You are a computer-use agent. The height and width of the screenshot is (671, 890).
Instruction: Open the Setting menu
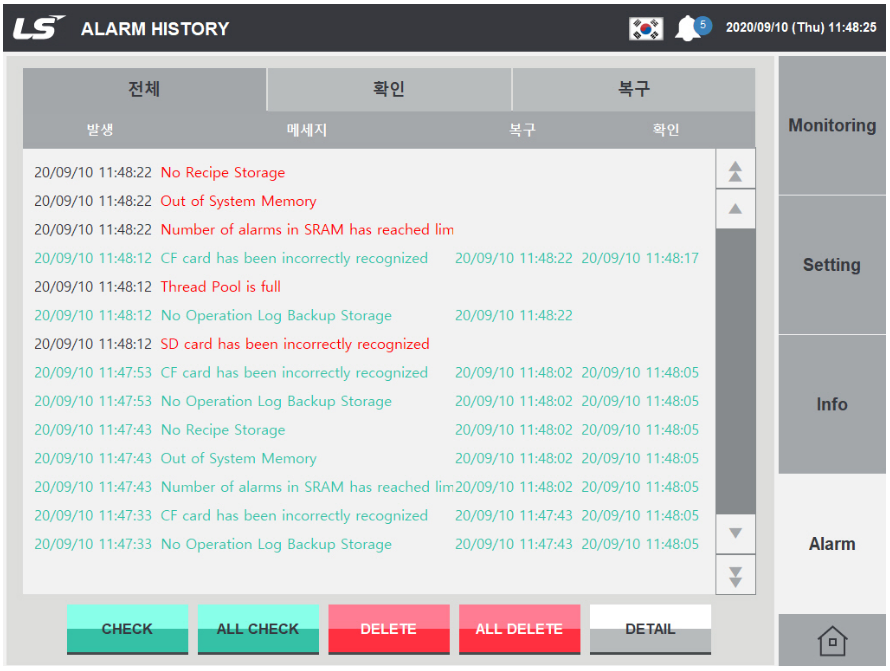(x=832, y=265)
